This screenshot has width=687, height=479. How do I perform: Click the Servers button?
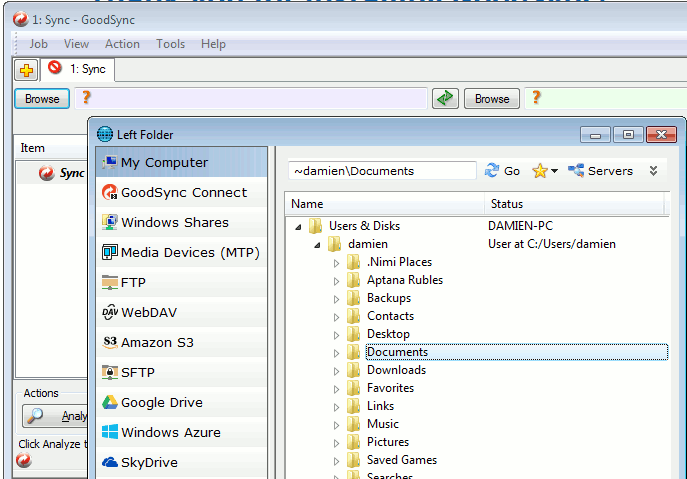click(600, 171)
